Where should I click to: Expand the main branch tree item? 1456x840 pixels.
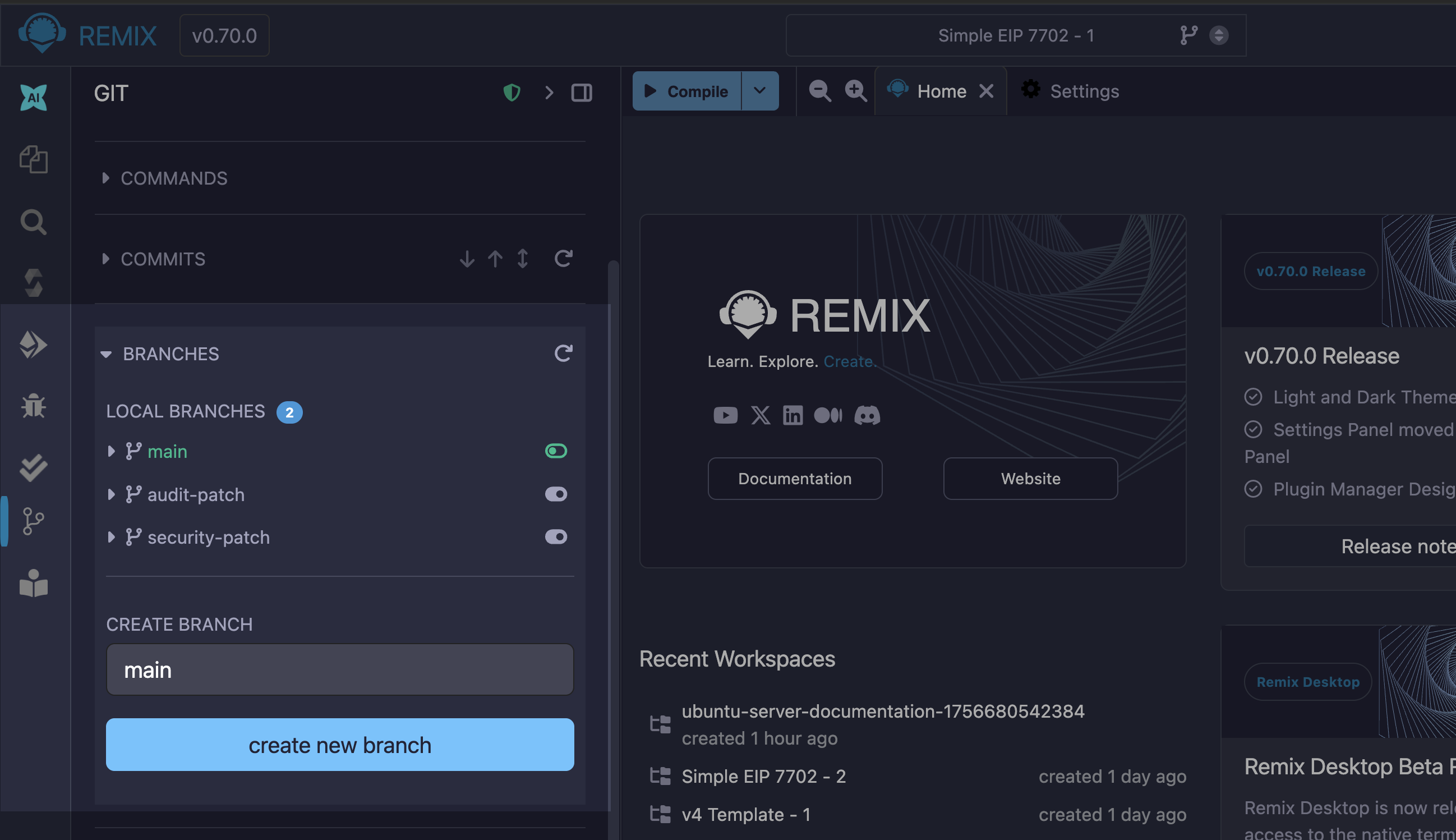coord(111,451)
